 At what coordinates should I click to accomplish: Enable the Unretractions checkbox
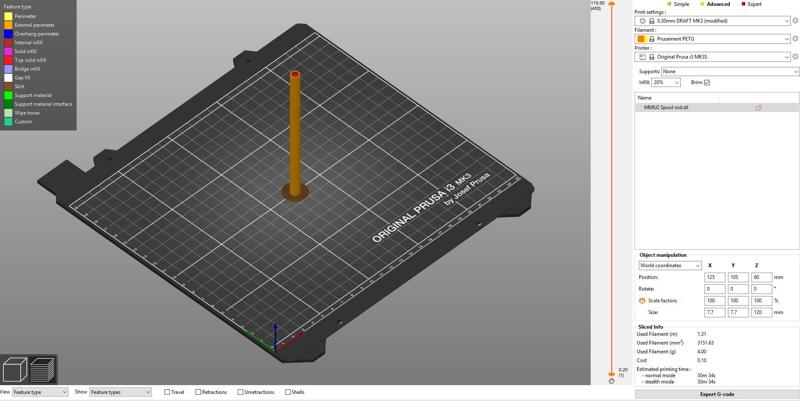[x=240, y=392]
